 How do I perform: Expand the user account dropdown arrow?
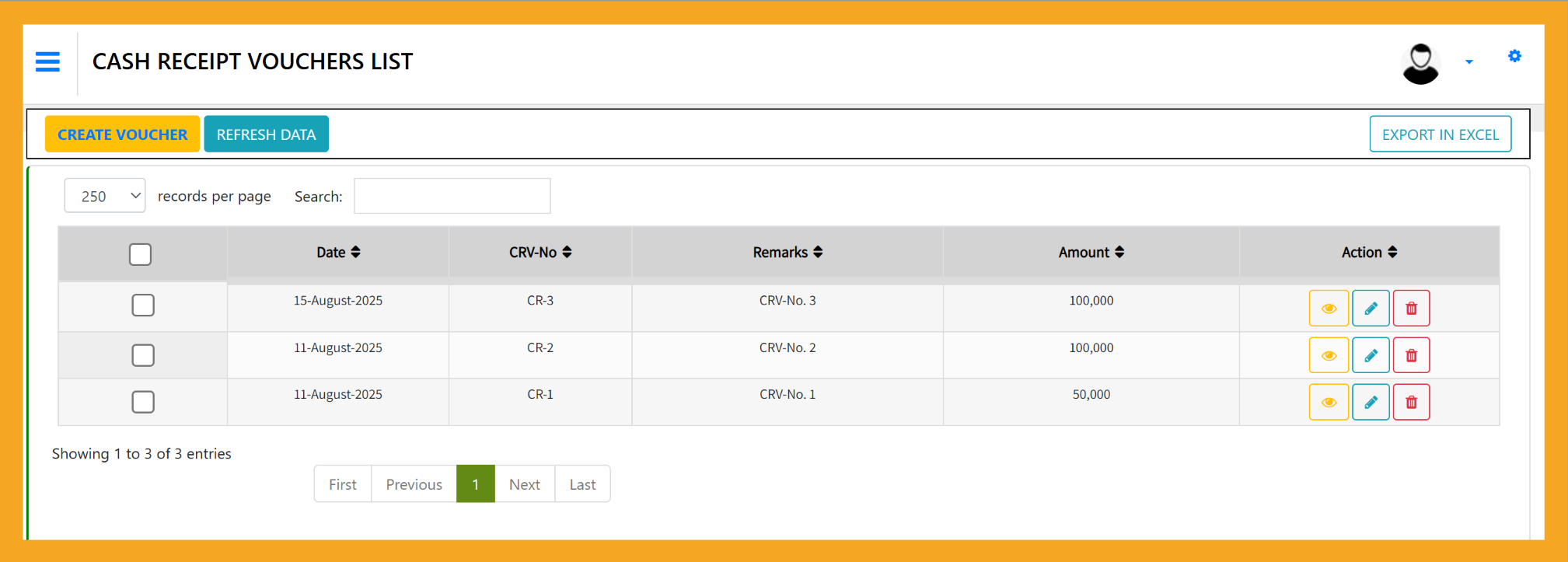pyautogui.click(x=1468, y=62)
